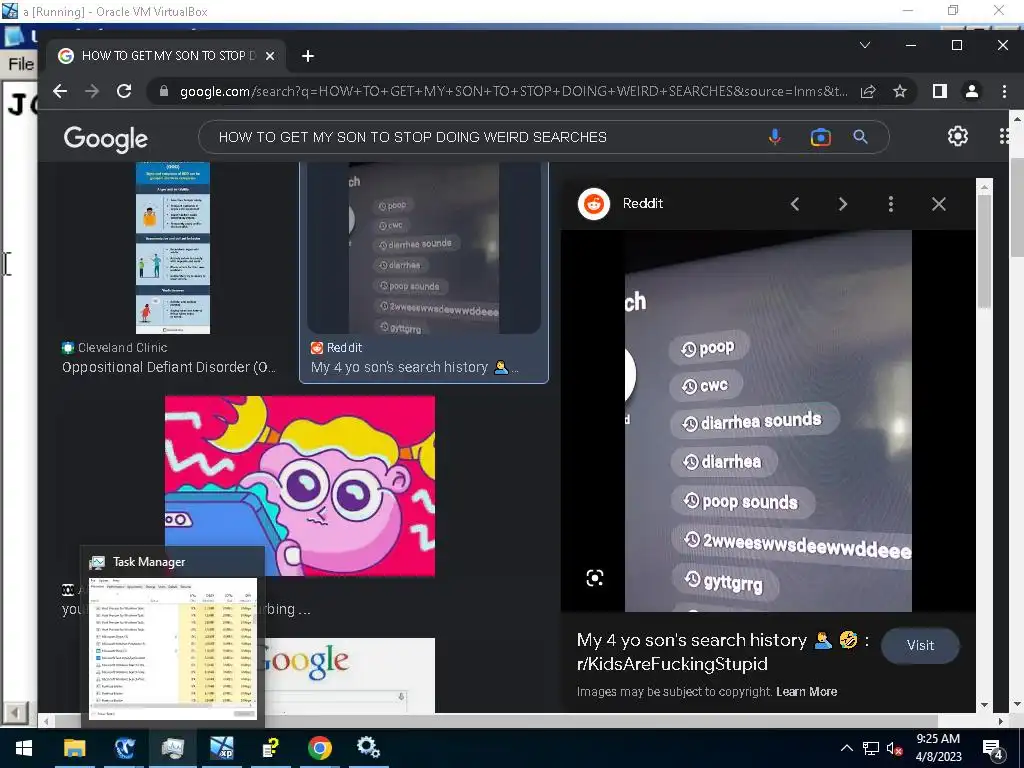1024x768 pixels.
Task: Bookmark this page with the star icon
Action: [900, 91]
